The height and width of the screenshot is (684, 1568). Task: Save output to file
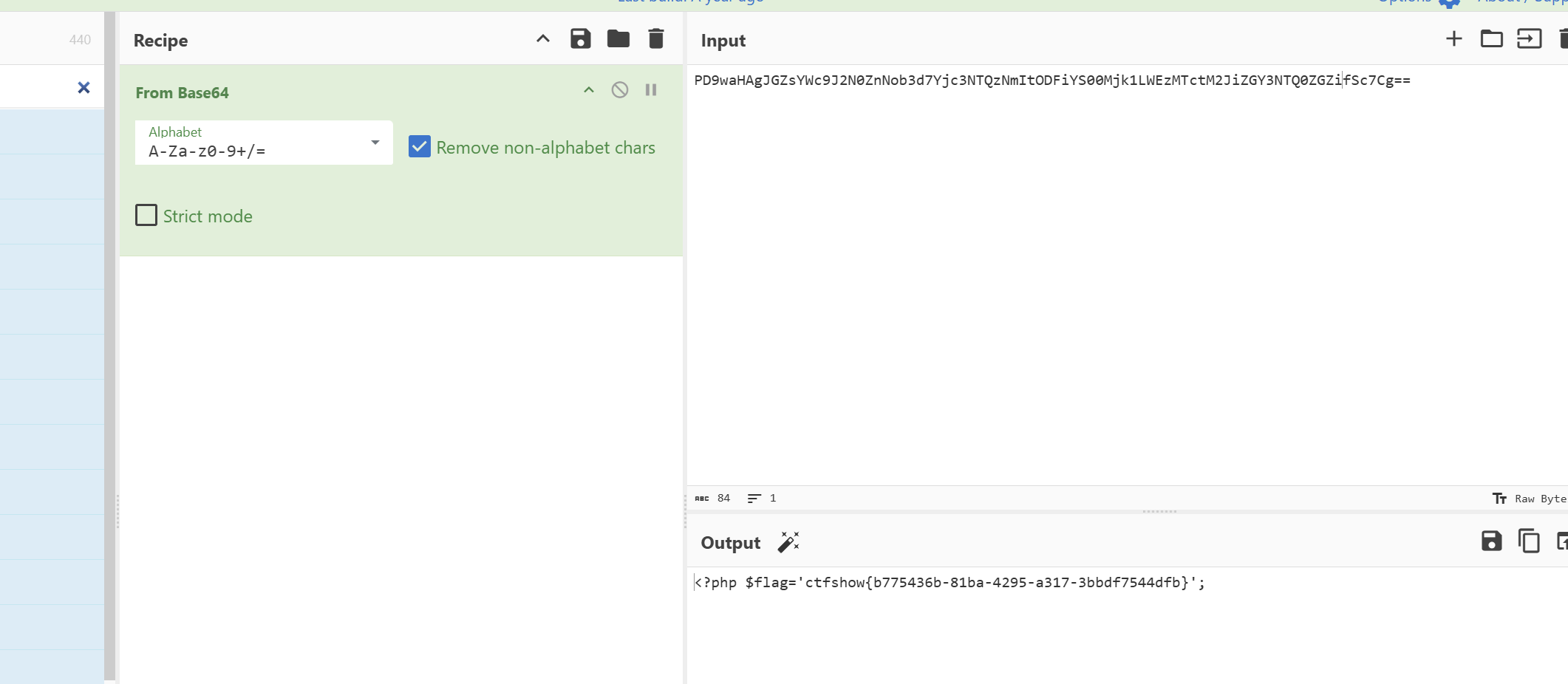click(x=1491, y=541)
